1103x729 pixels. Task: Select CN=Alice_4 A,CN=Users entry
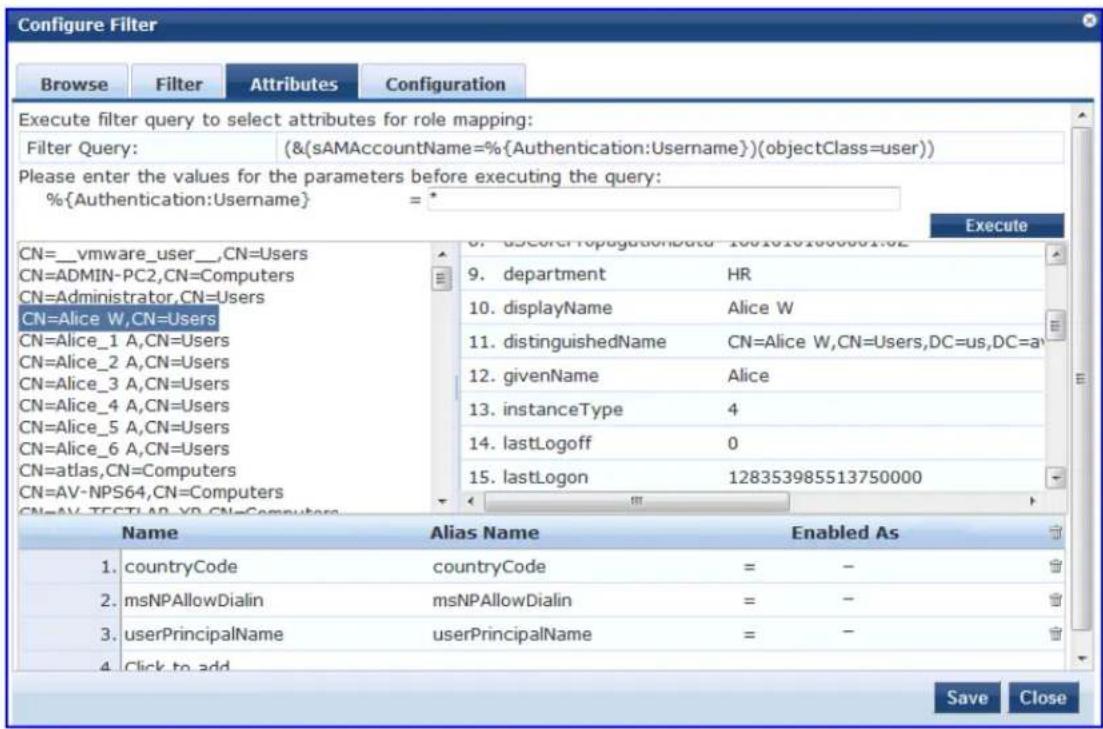(x=125, y=406)
